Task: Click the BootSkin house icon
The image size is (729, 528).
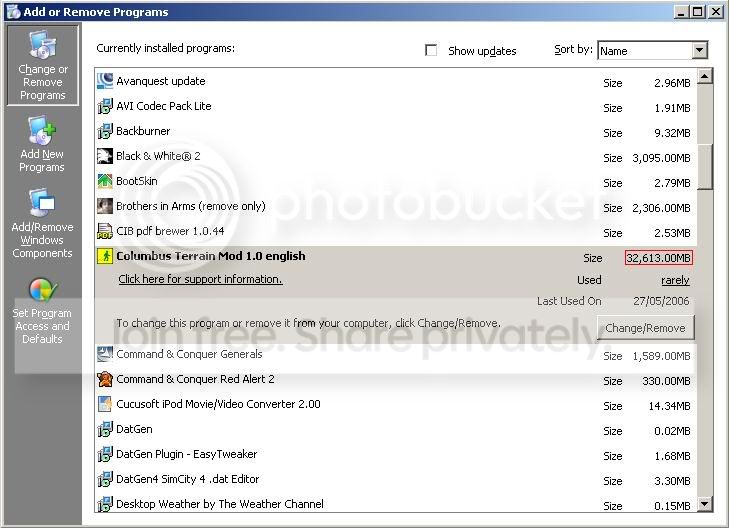Action: click(105, 181)
